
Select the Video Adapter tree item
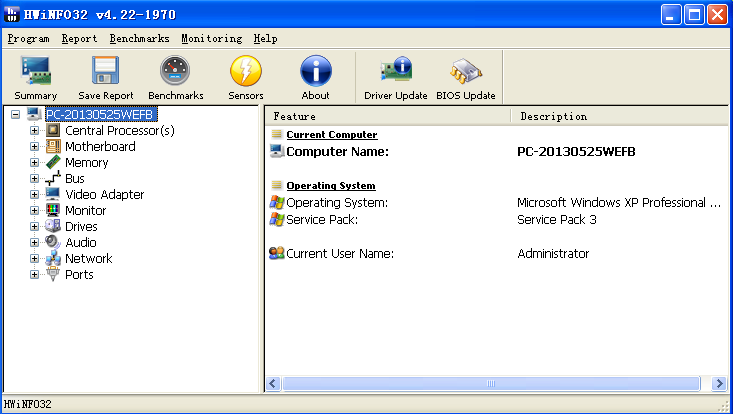104,195
